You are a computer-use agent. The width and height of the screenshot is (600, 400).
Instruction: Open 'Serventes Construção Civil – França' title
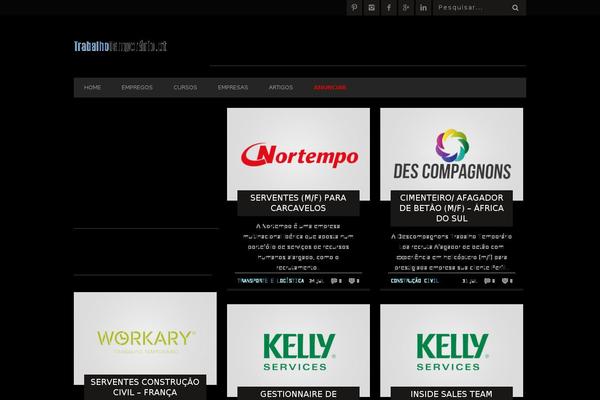coord(145,387)
